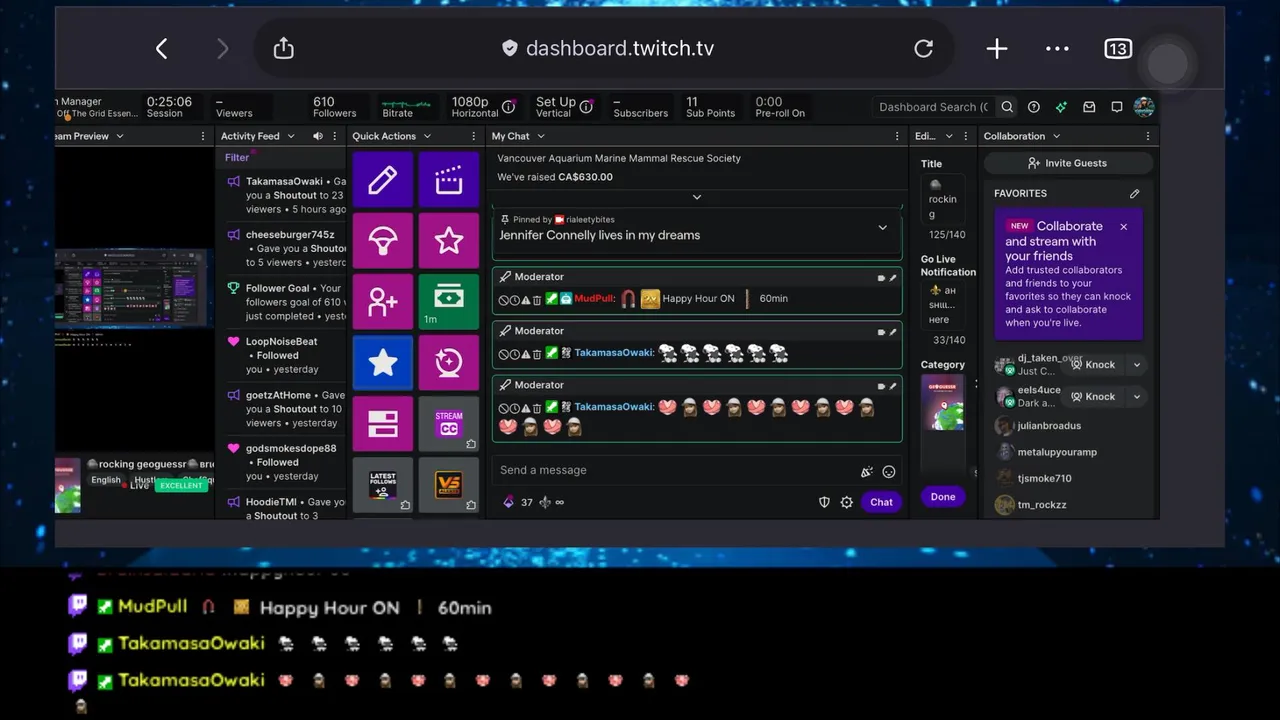The width and height of the screenshot is (1280, 720).
Task: Open the browser tab switcher showing 13
Action: (x=1117, y=48)
